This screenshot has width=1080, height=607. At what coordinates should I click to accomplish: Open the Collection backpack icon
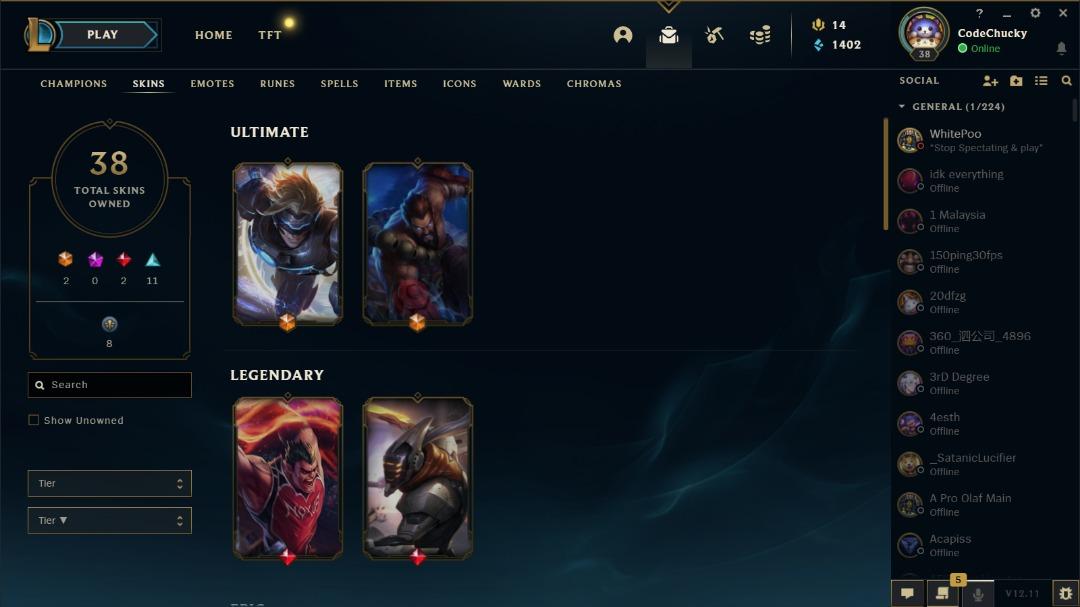[668, 34]
